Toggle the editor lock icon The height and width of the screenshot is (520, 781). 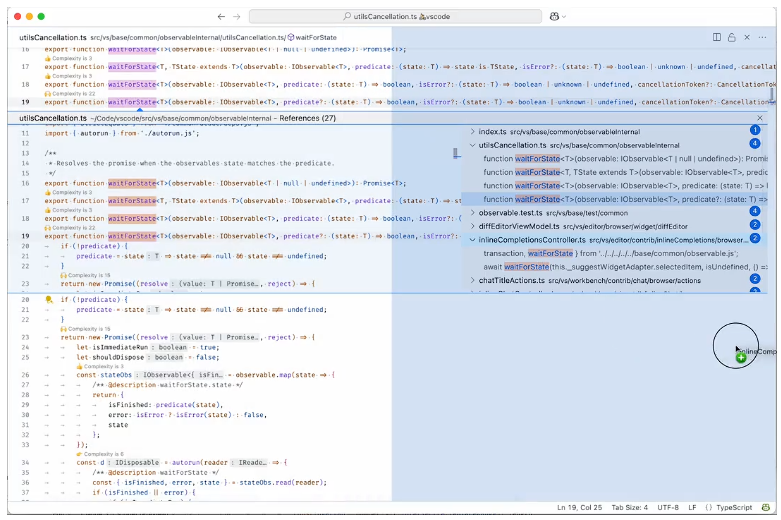(x=732, y=37)
